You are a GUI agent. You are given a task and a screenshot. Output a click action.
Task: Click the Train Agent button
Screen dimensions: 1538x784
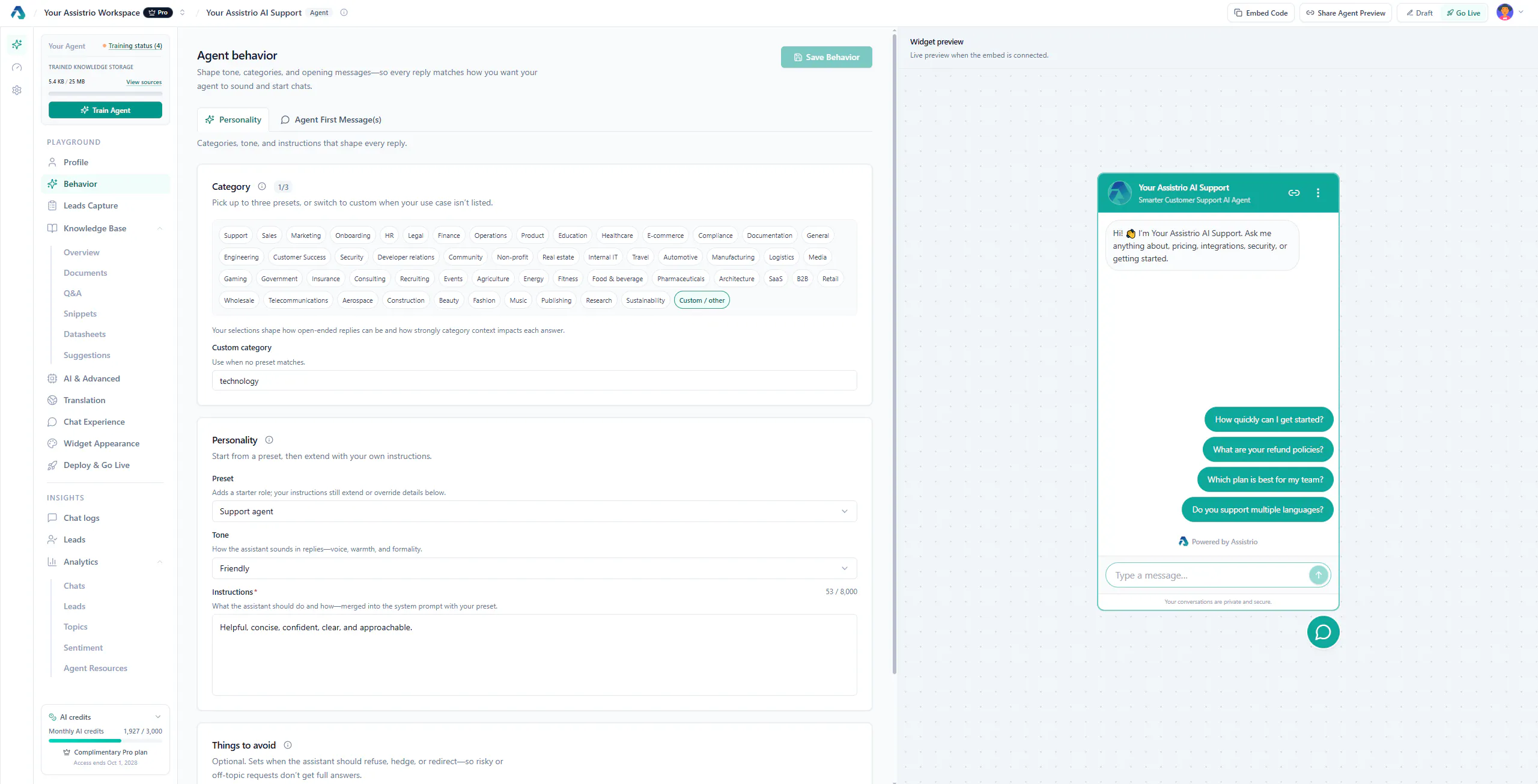click(105, 110)
